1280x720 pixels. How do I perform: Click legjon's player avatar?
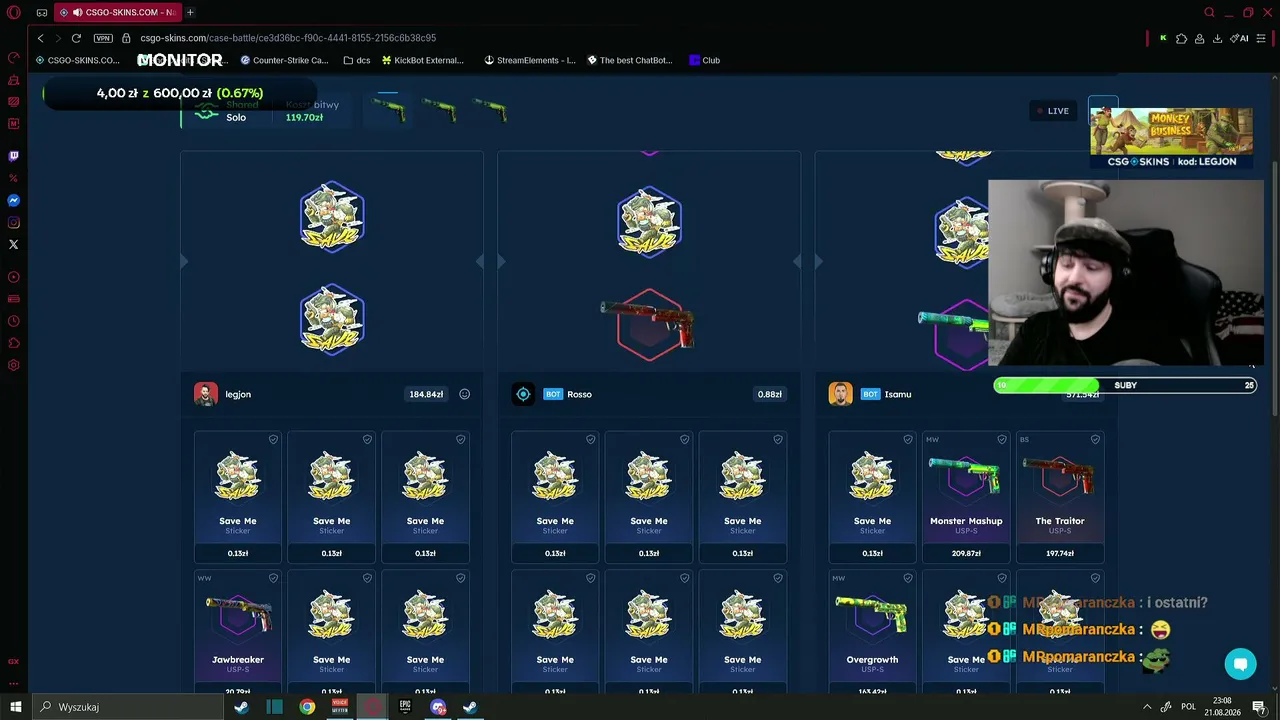(206, 394)
